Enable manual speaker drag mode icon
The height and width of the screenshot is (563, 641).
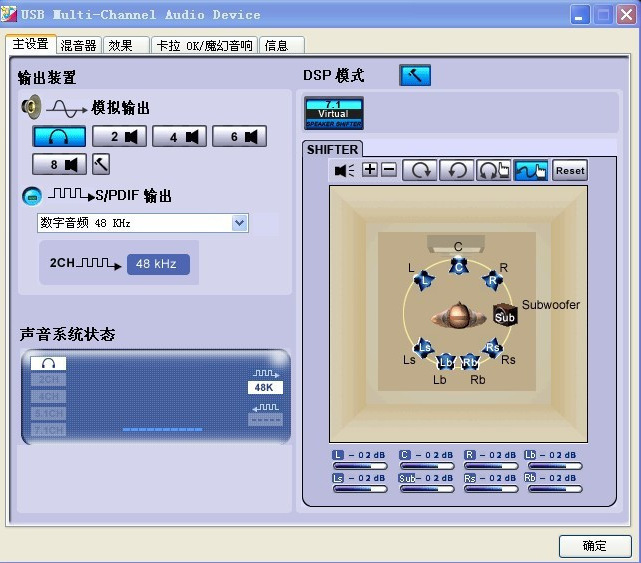(x=531, y=170)
